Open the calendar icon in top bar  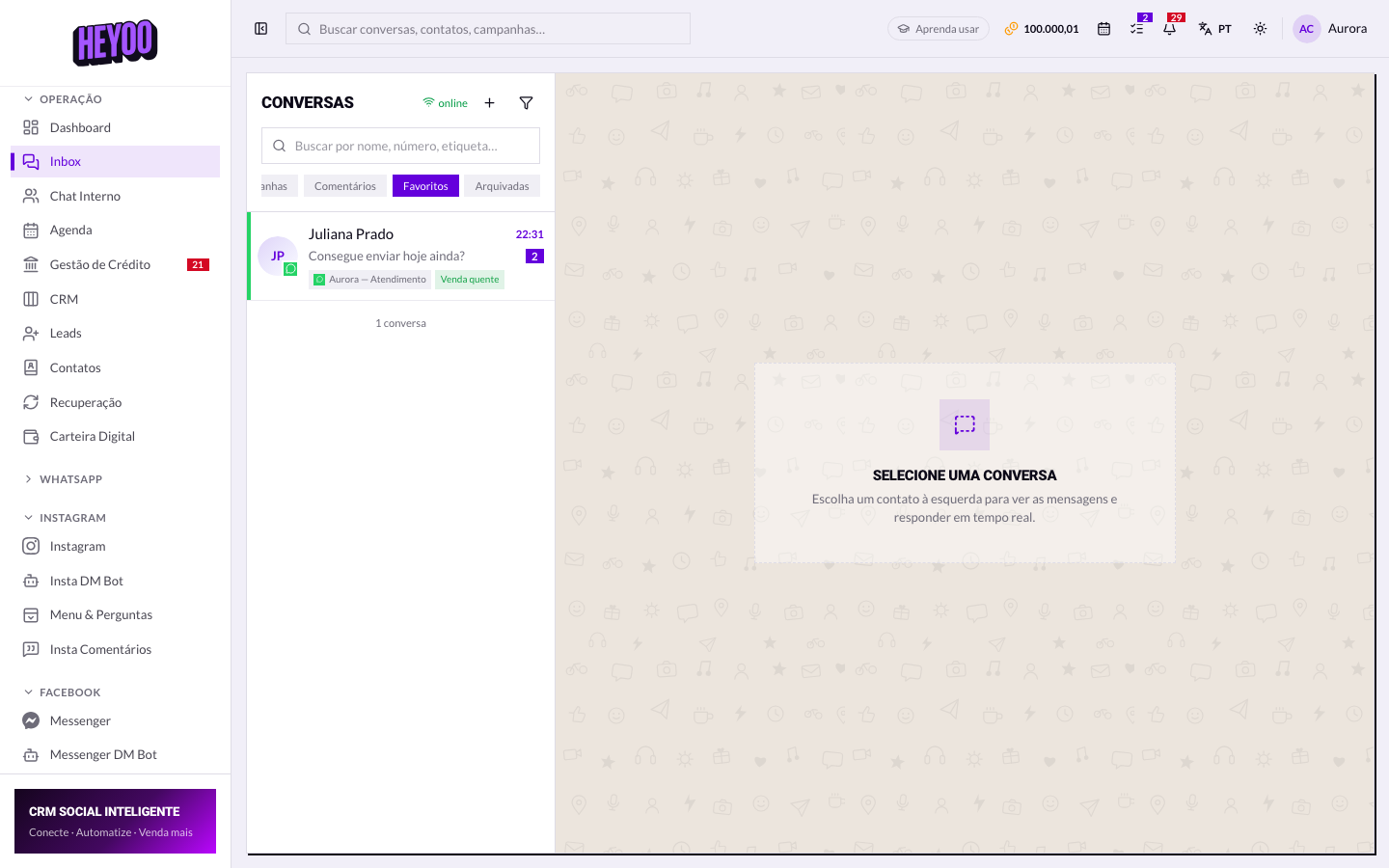(x=1103, y=29)
